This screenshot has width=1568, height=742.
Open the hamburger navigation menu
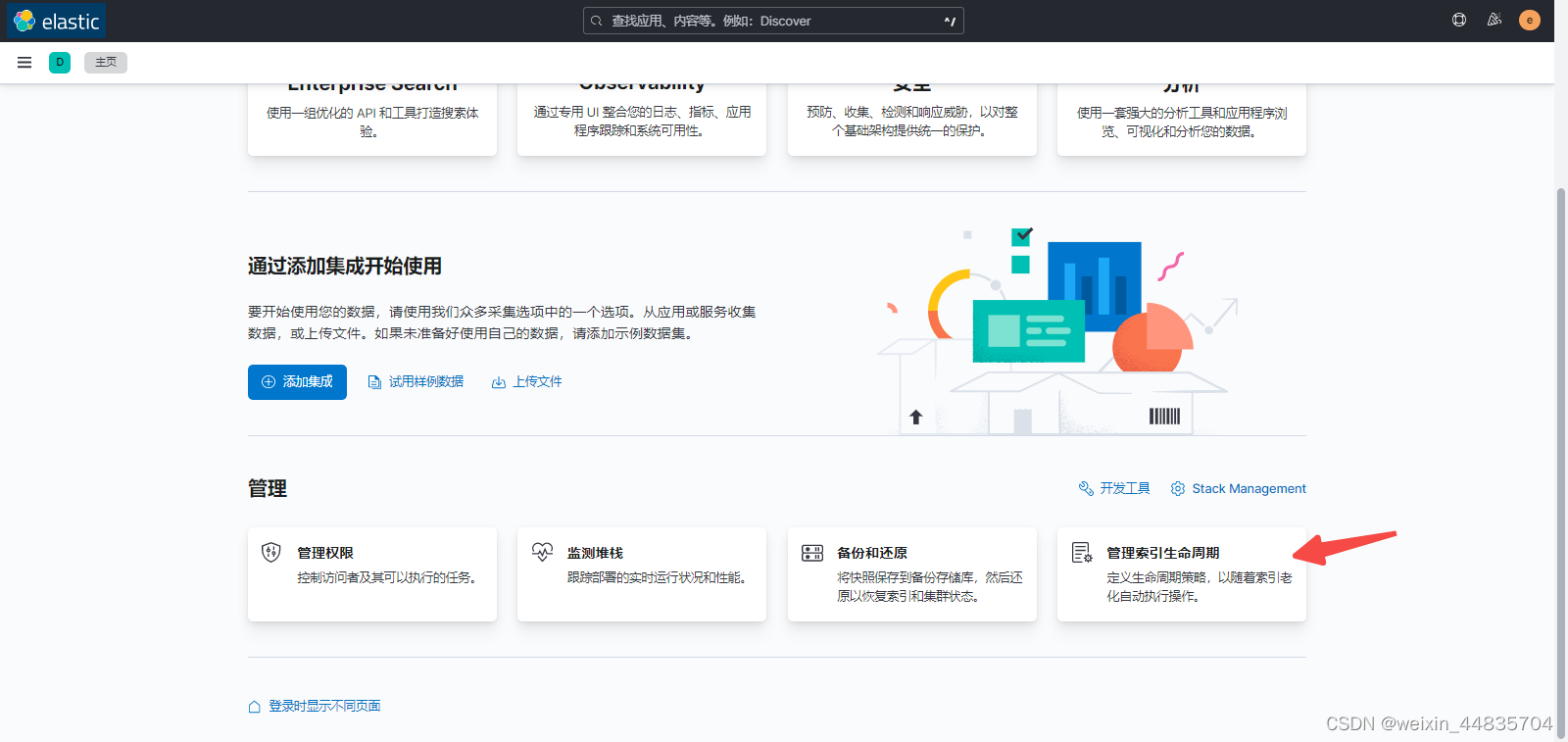[24, 63]
